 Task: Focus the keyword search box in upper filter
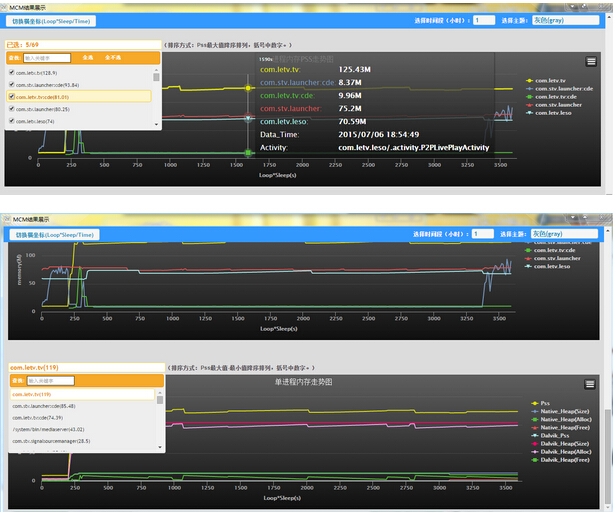[x=46, y=58]
